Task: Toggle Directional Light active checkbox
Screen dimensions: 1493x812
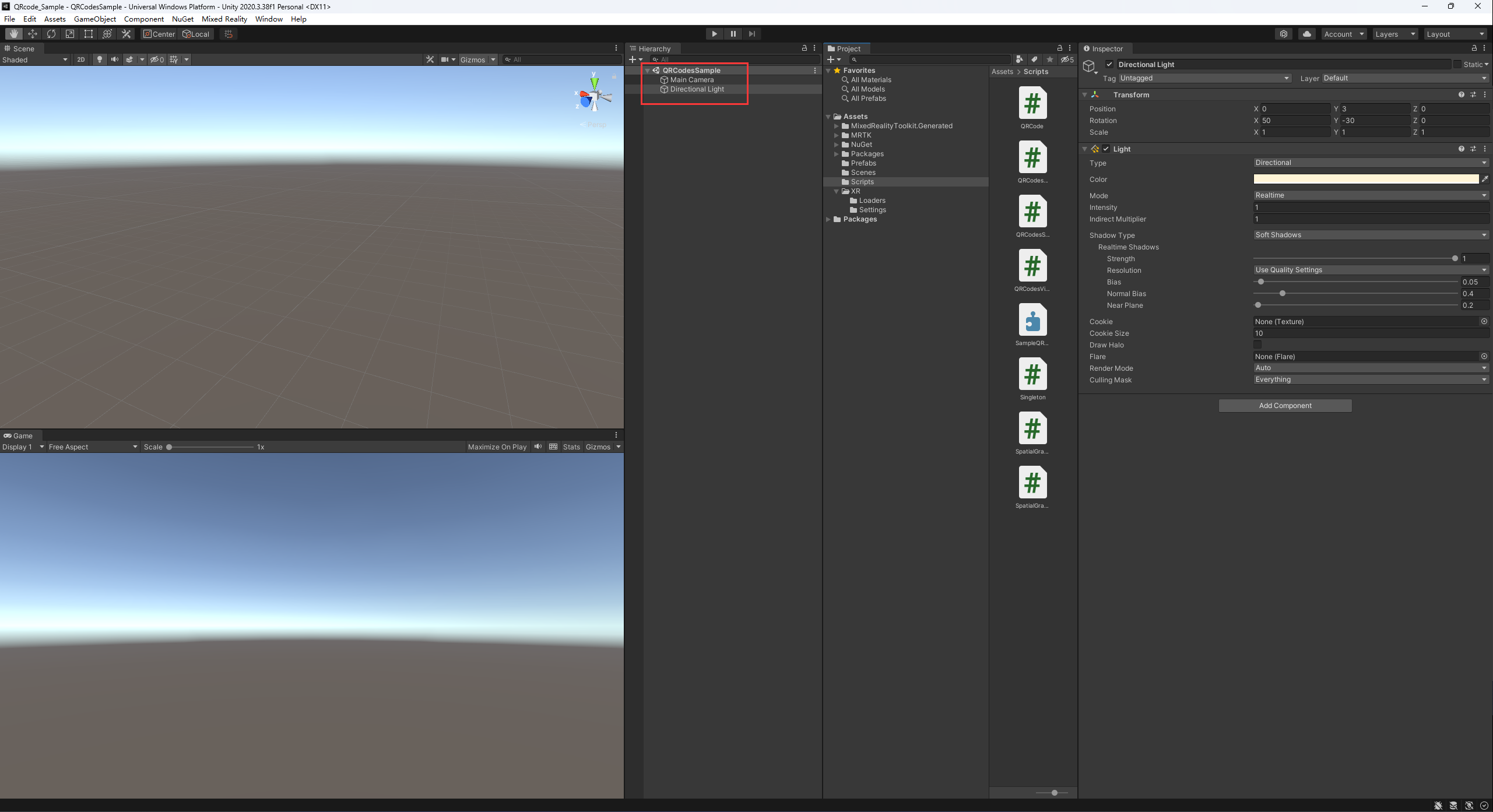Action: click(x=1109, y=64)
